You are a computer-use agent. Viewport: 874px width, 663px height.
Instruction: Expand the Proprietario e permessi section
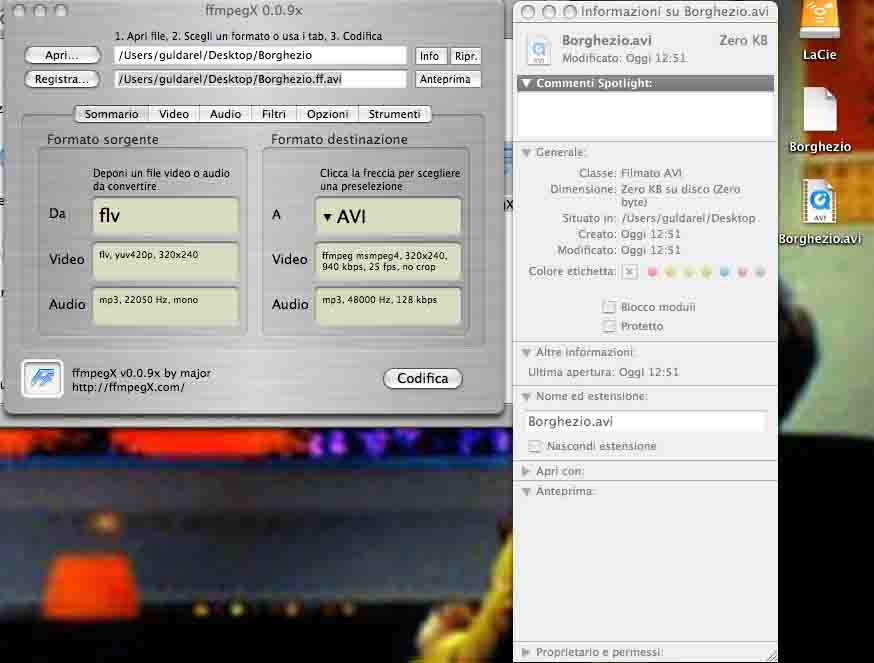coord(526,651)
